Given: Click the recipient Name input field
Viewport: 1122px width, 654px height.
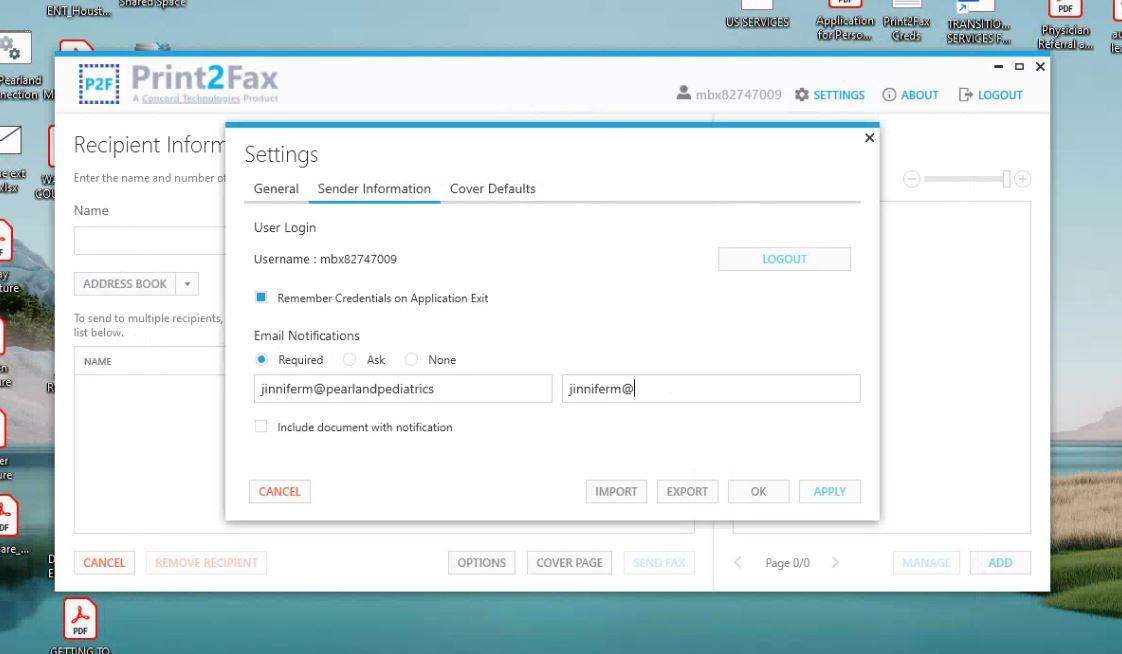Looking at the screenshot, I should (150, 241).
